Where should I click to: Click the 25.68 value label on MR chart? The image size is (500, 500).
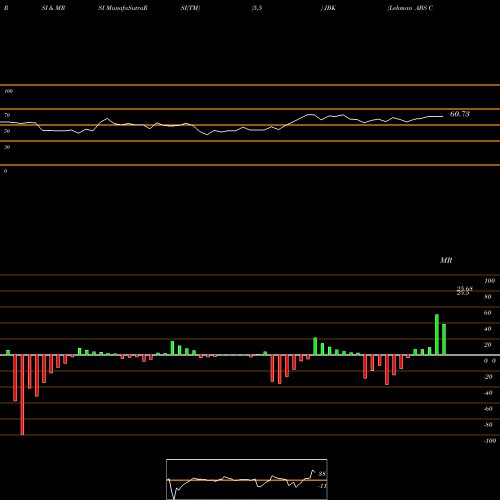point(465,289)
